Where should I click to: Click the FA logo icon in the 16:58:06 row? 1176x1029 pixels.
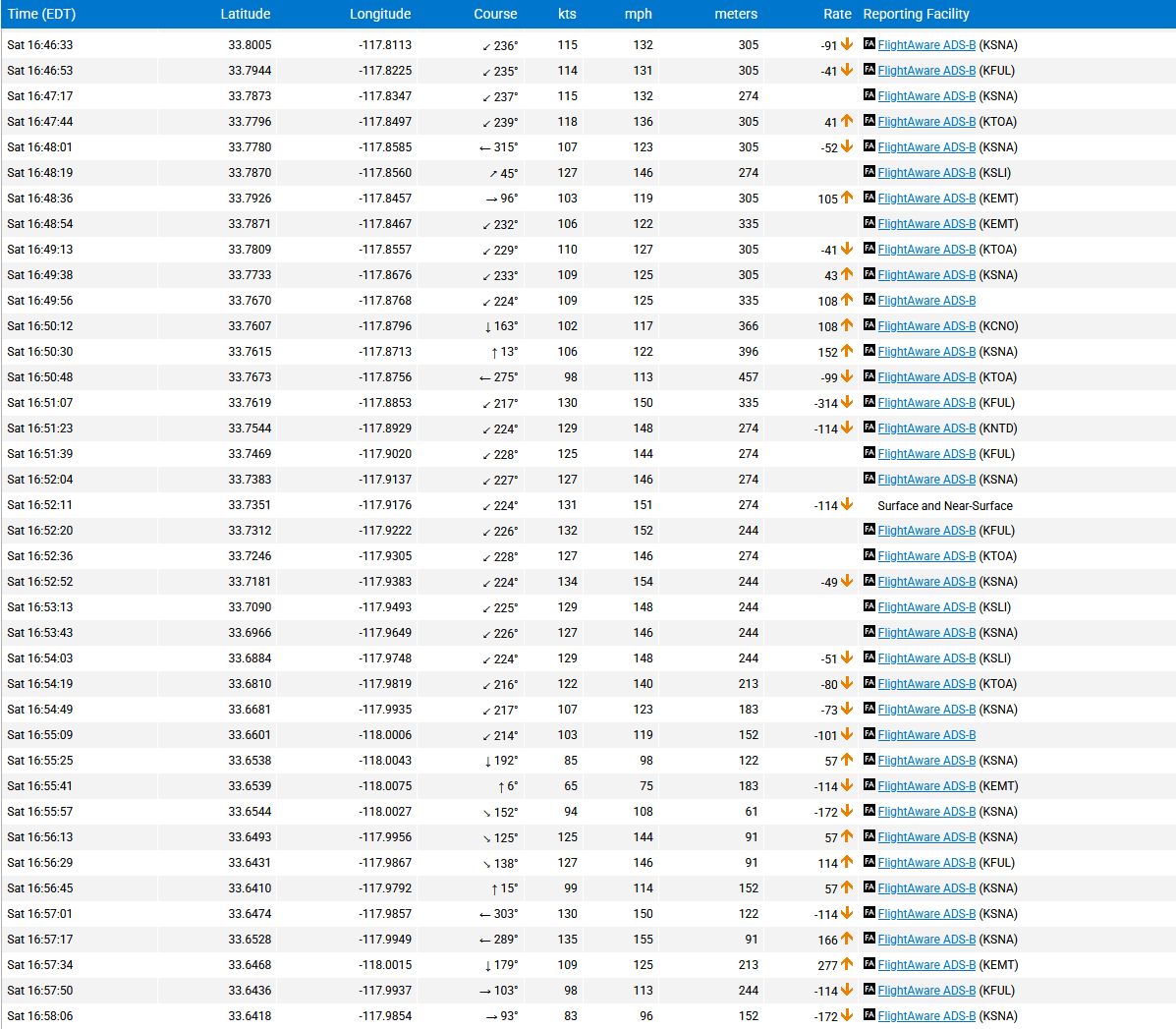pos(868,1015)
